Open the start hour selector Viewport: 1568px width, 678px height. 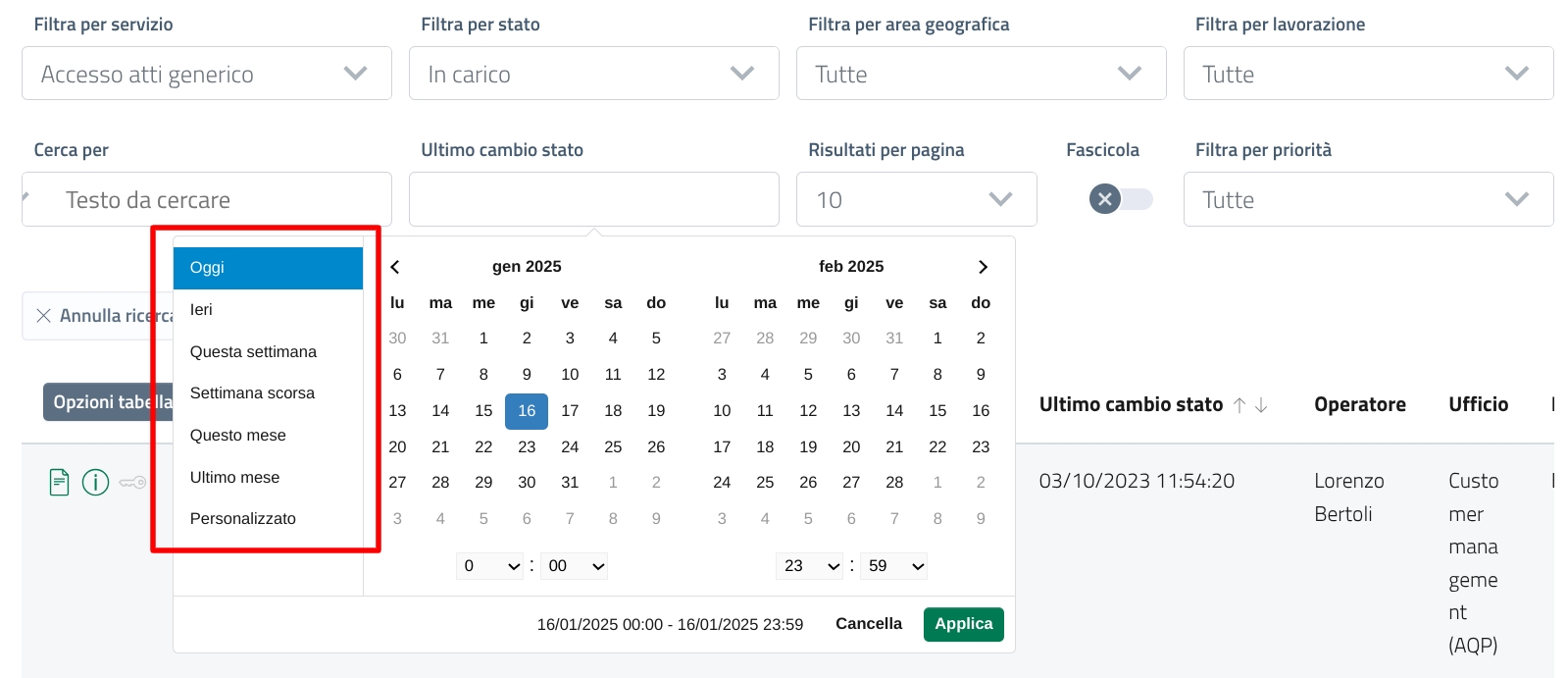[489, 566]
